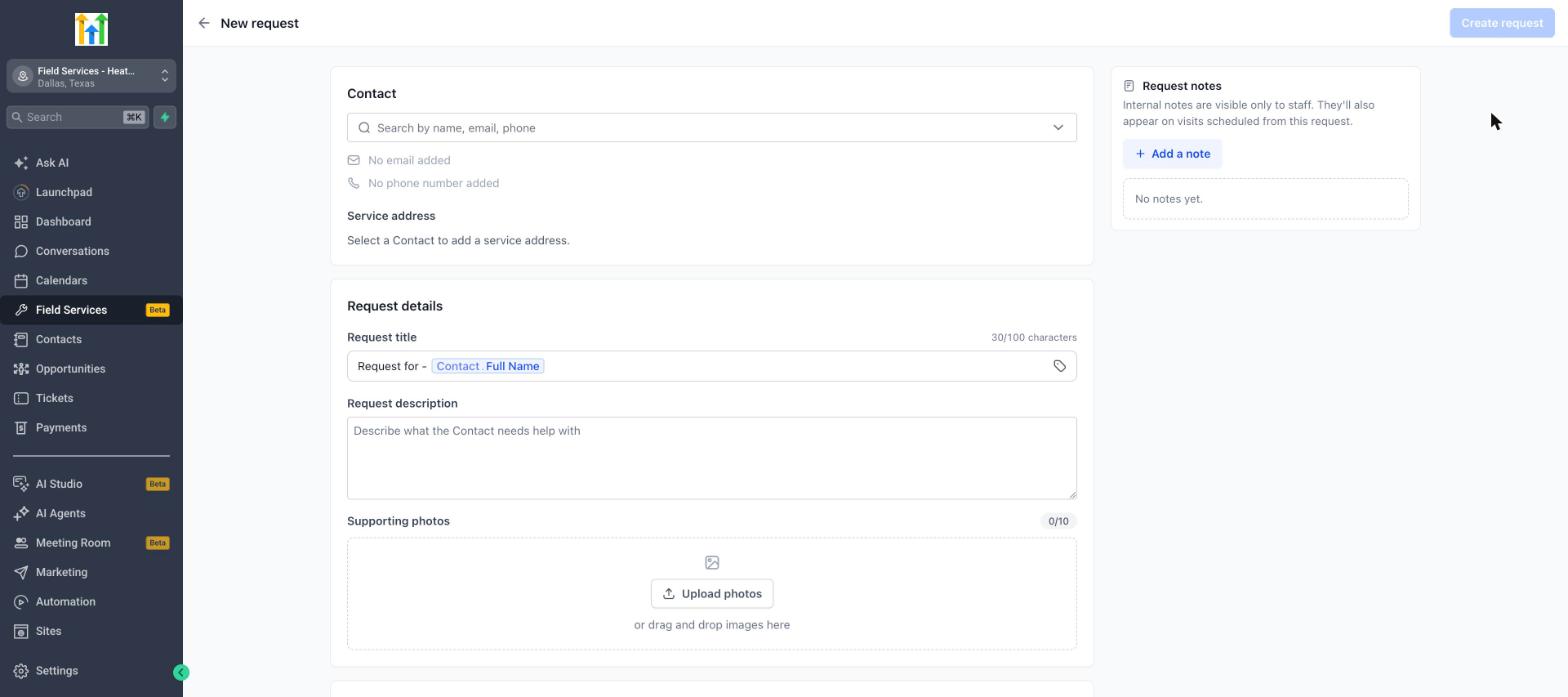Open Tickets menu item

(91, 398)
